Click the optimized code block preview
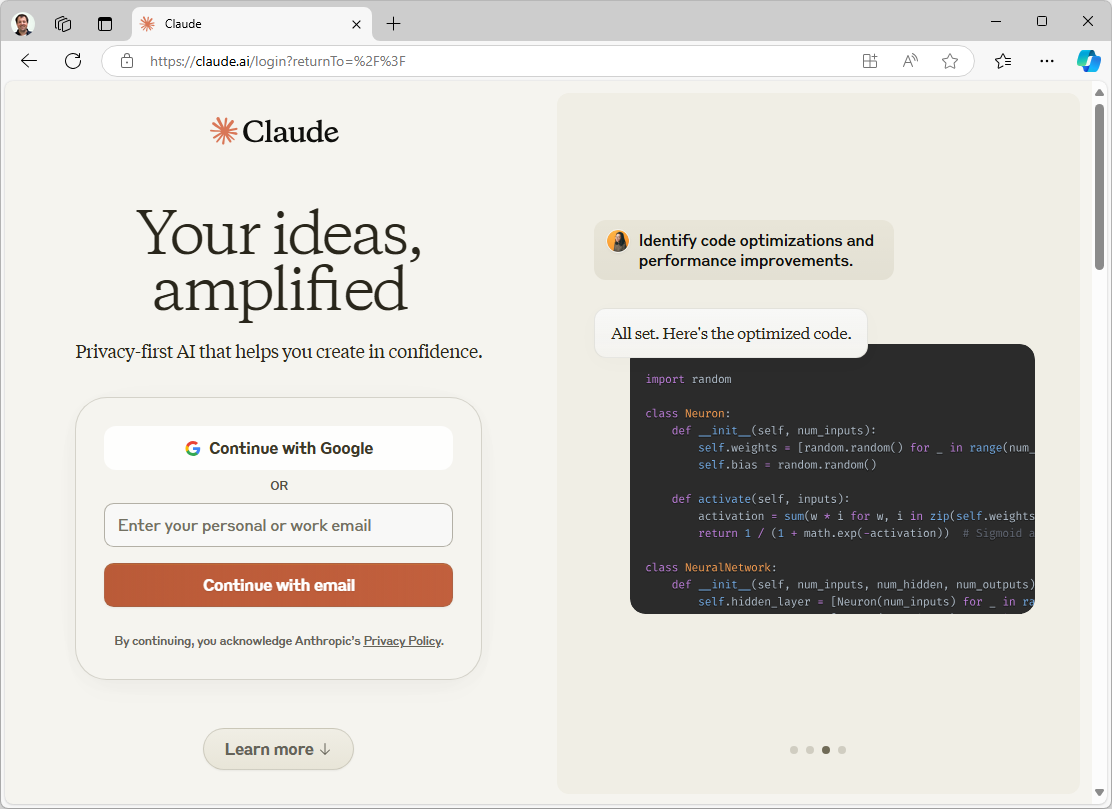 832,479
